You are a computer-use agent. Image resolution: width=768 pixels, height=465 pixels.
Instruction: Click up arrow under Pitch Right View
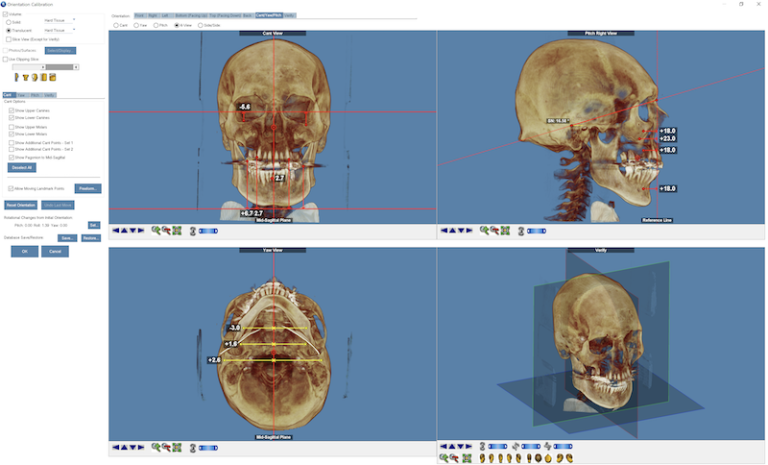[x=451, y=230]
